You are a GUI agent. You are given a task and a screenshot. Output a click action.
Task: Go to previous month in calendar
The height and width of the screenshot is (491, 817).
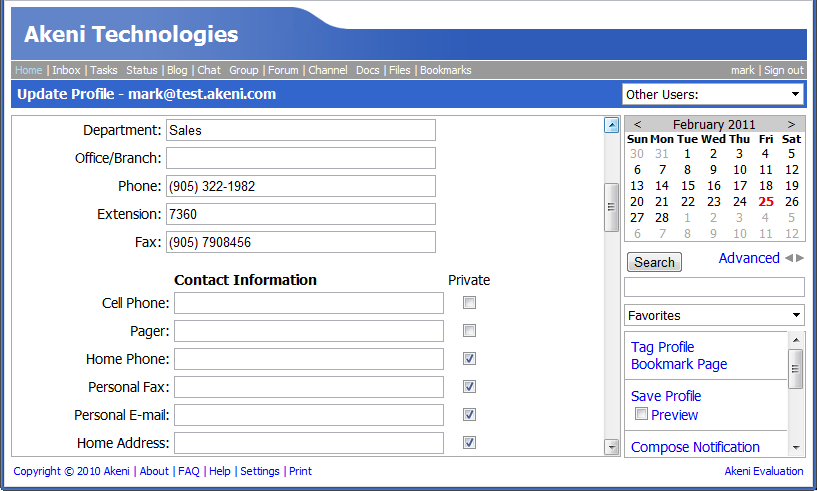pos(638,125)
